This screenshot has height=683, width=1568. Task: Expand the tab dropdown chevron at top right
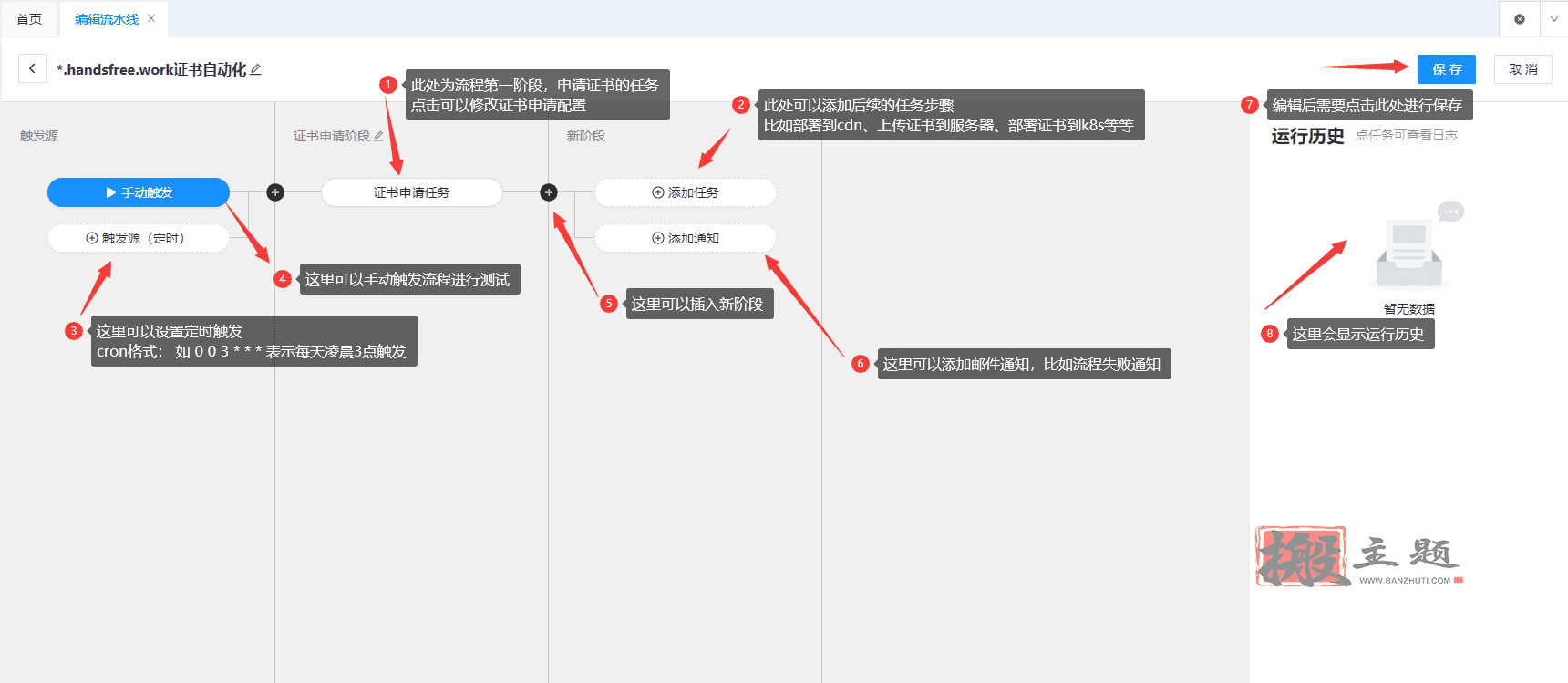pos(1554,19)
